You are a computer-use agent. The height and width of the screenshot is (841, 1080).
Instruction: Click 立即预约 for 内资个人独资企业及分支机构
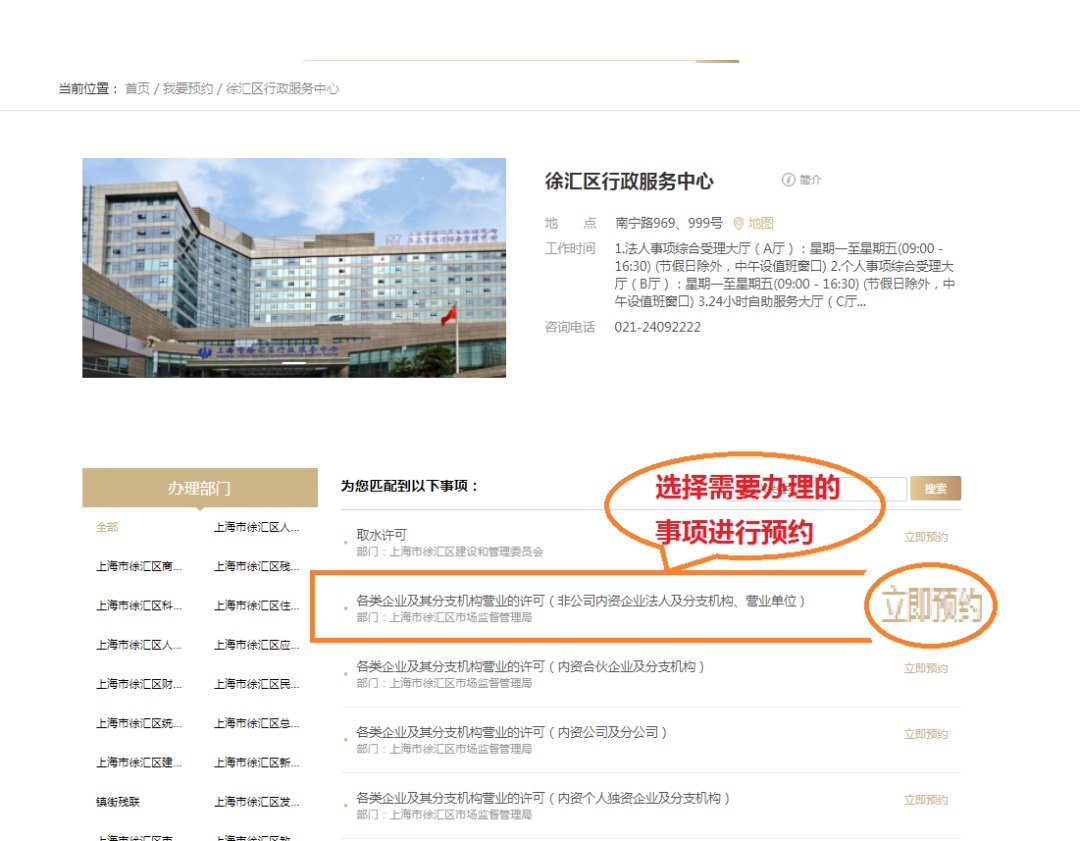point(926,800)
